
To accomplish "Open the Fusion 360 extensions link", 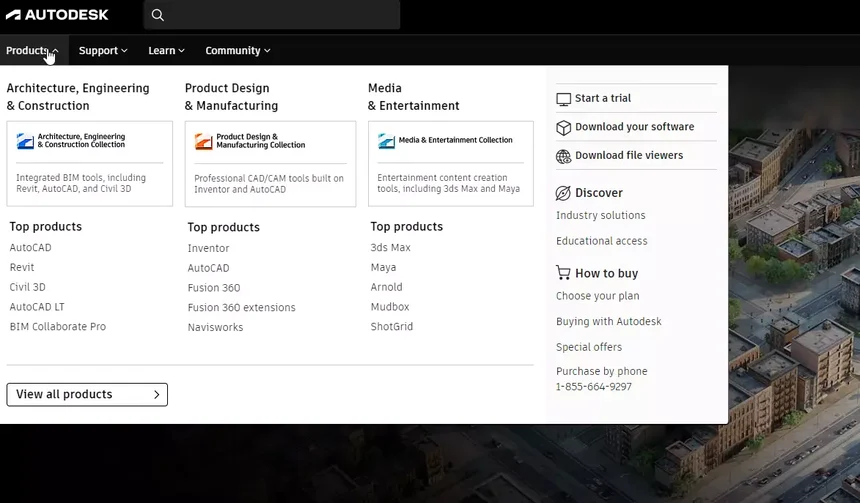I will coord(241,307).
